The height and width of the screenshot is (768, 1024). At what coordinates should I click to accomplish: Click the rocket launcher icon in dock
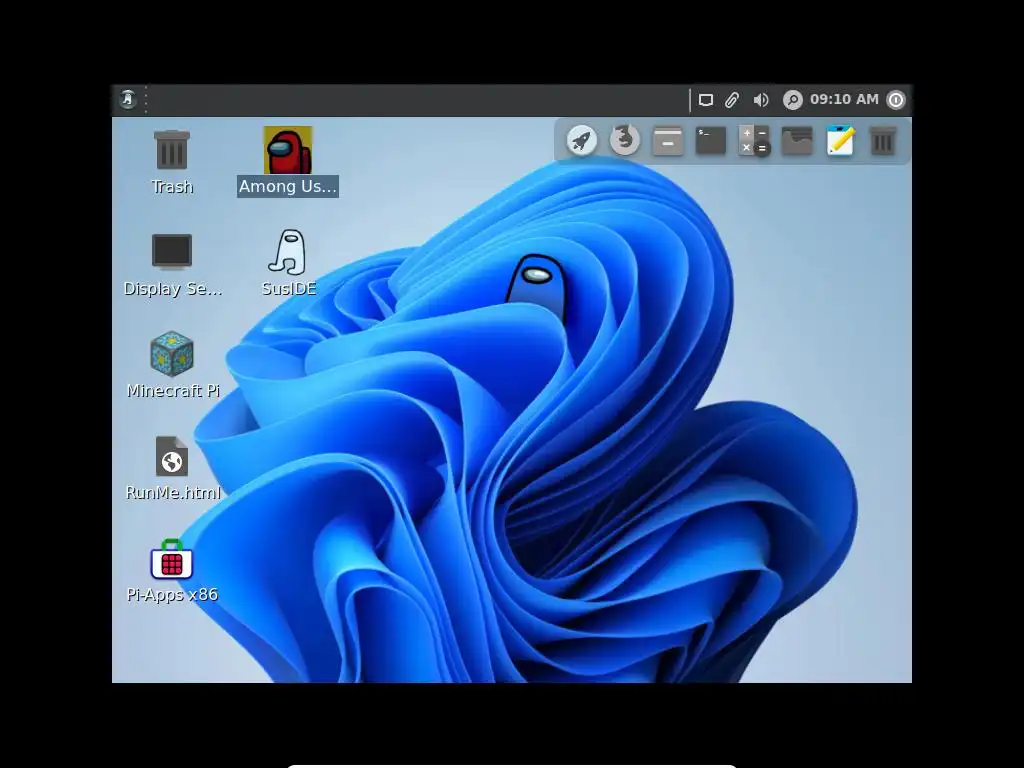(581, 140)
